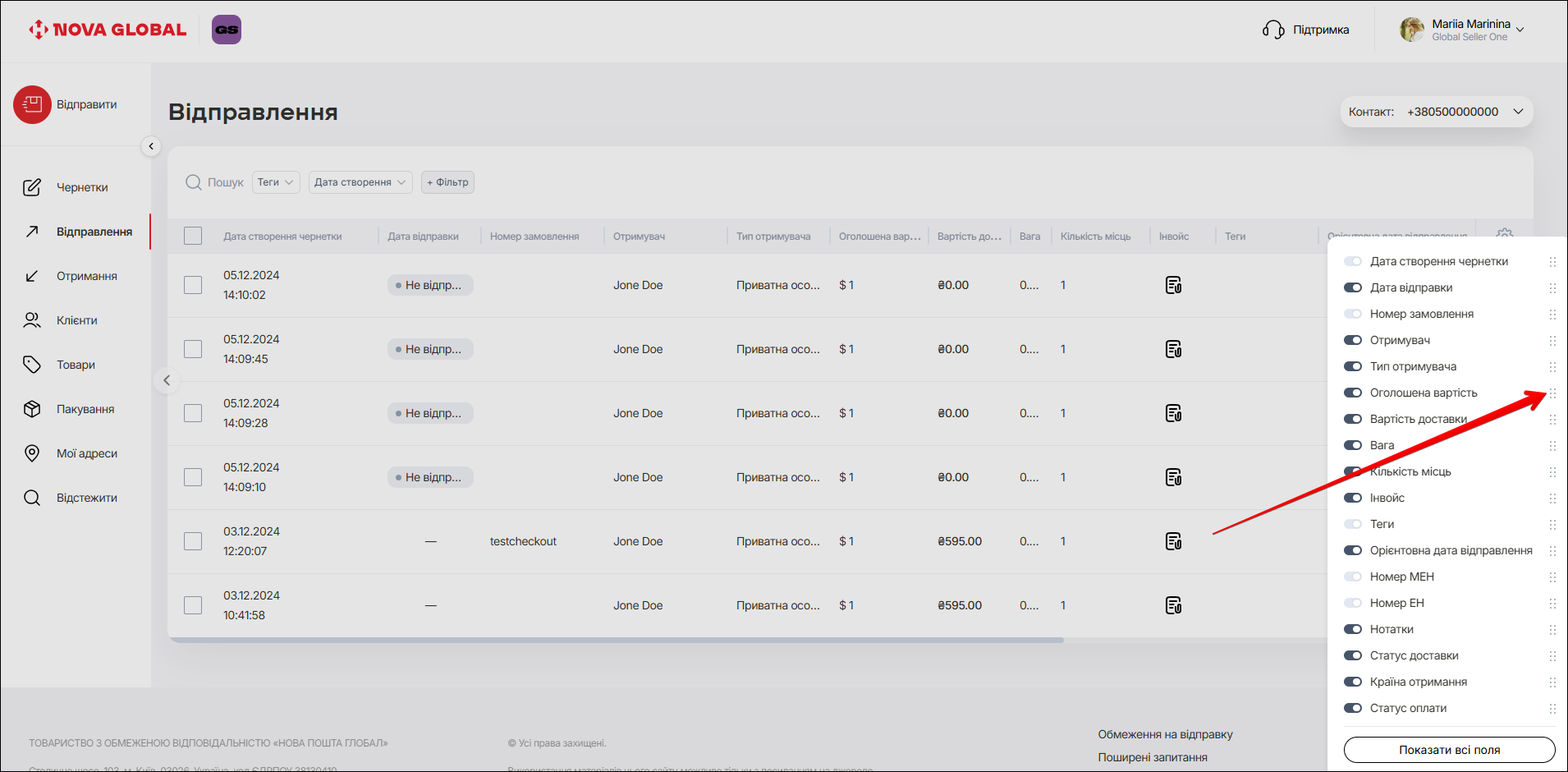Tick the select-all checkbox in table header

pyautogui.click(x=193, y=237)
